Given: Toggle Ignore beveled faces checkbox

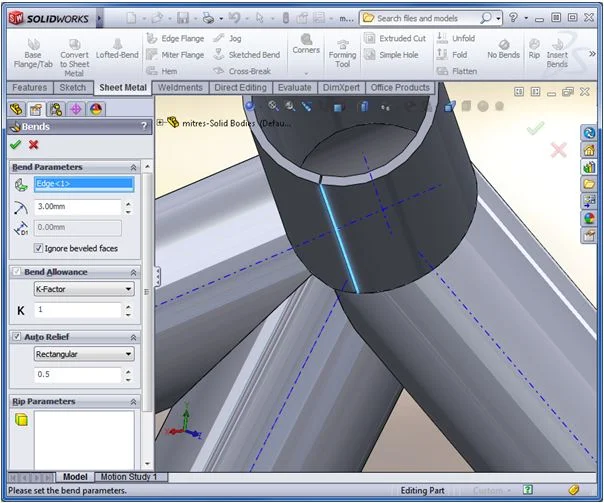Looking at the screenshot, I should [x=39, y=248].
